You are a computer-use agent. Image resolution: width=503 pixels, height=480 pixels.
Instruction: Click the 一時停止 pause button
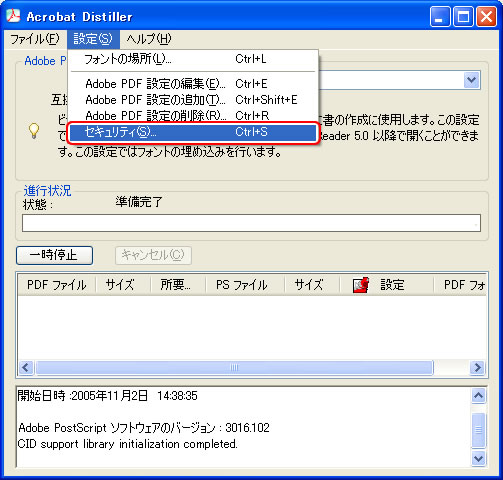[x=54, y=255]
